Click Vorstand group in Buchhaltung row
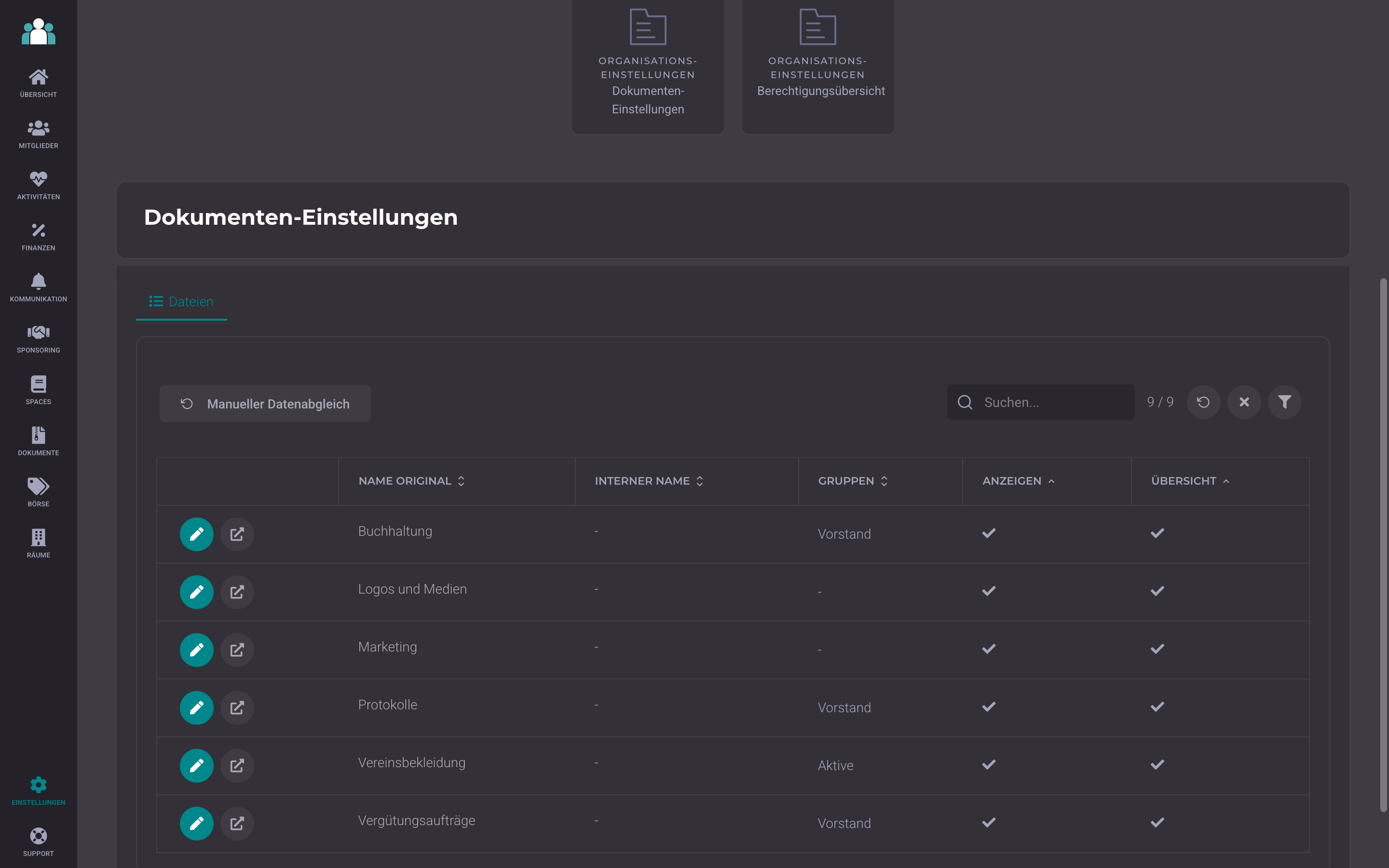 [844, 534]
